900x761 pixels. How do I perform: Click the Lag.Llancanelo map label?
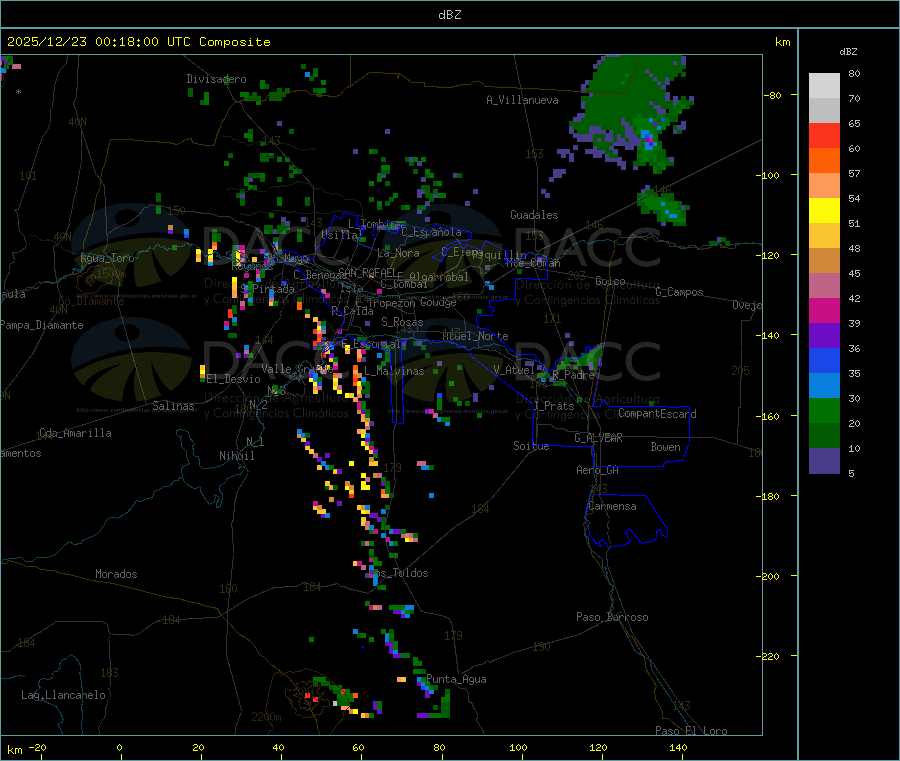coord(64,695)
